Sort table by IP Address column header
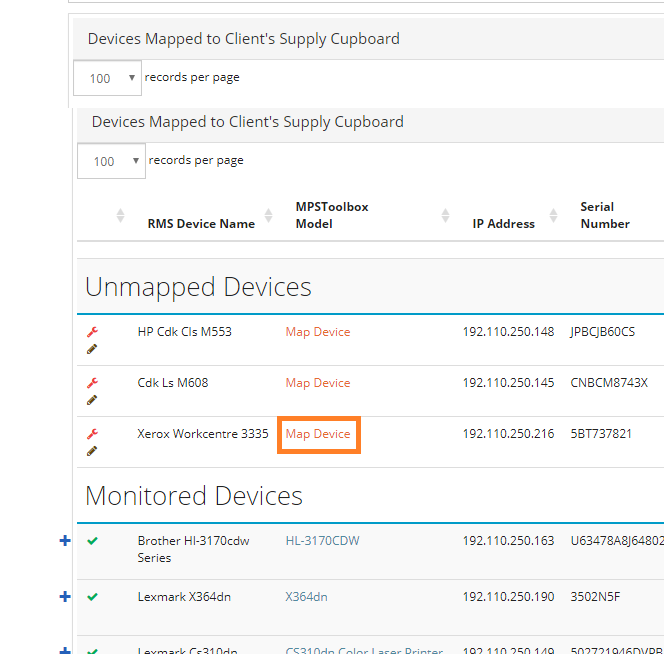The width and height of the screenshot is (664, 654). 503,223
